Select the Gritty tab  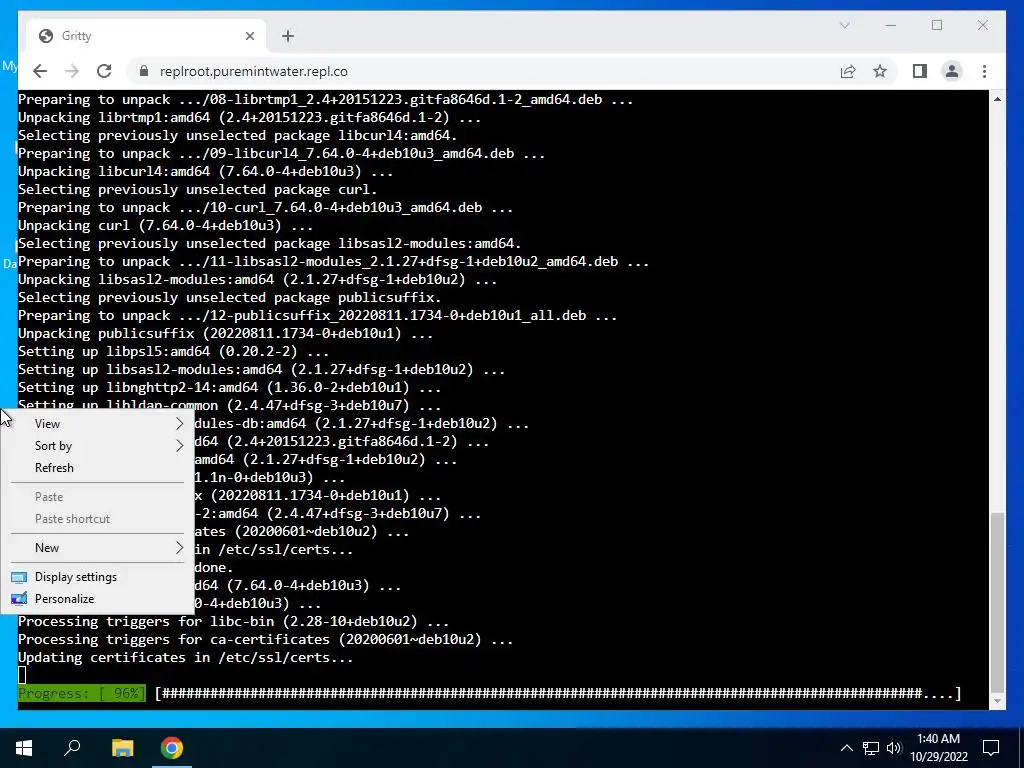pyautogui.click(x=145, y=36)
